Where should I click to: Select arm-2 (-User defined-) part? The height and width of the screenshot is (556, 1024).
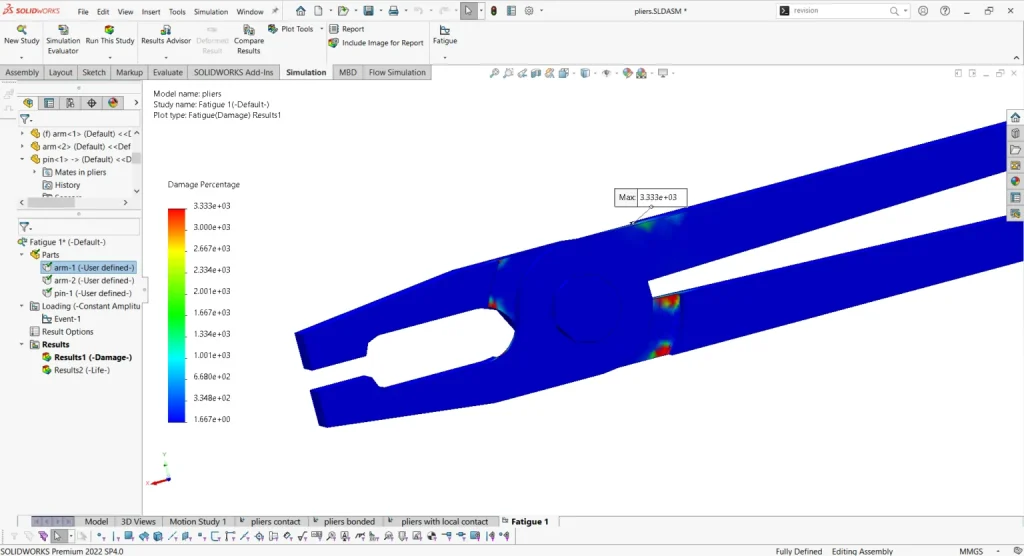[x=88, y=280]
